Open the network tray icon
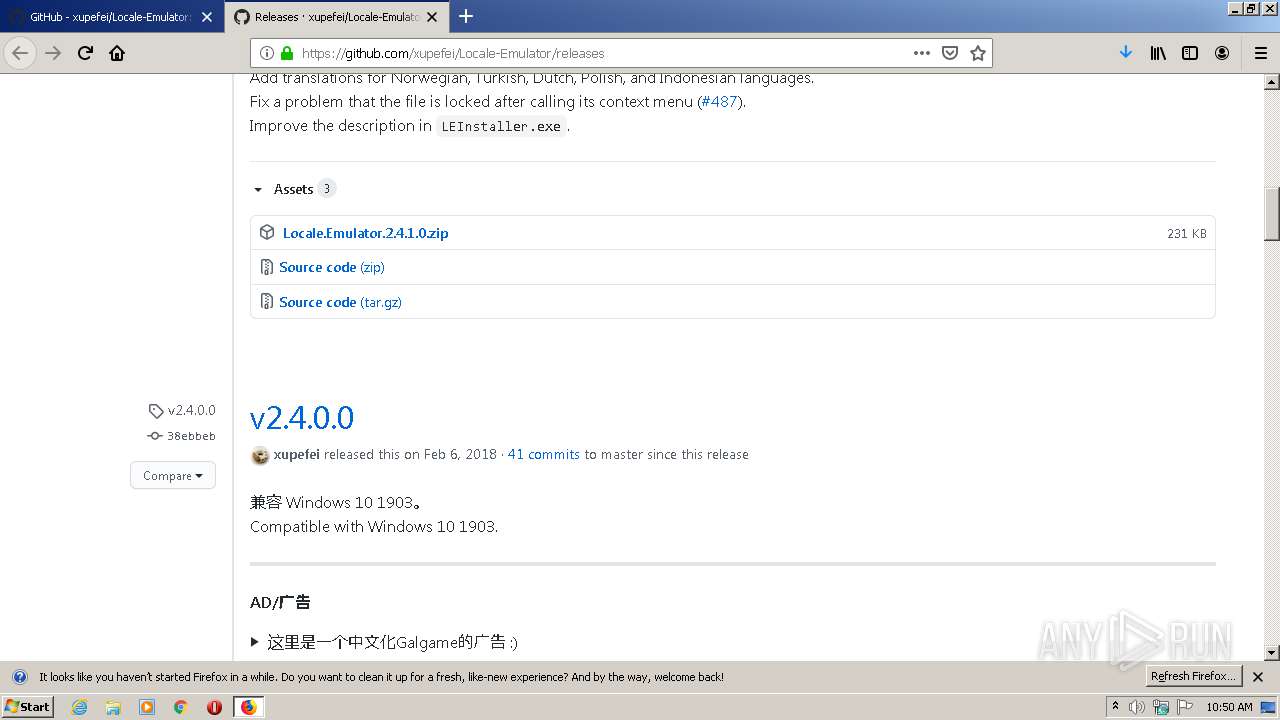Viewport: 1280px width, 720px height. (x=1161, y=707)
